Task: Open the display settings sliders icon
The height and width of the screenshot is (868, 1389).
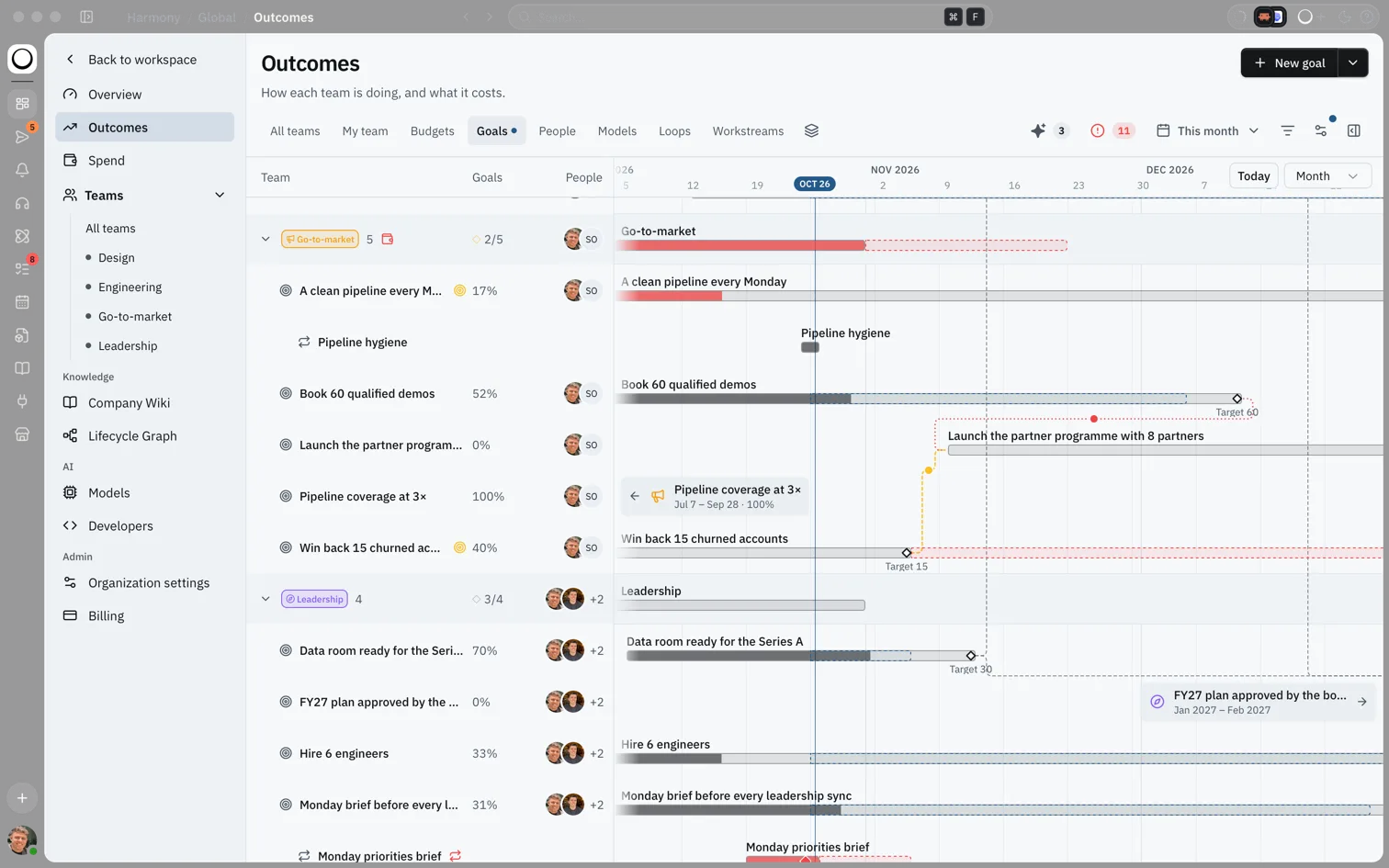Action: click(x=1321, y=130)
